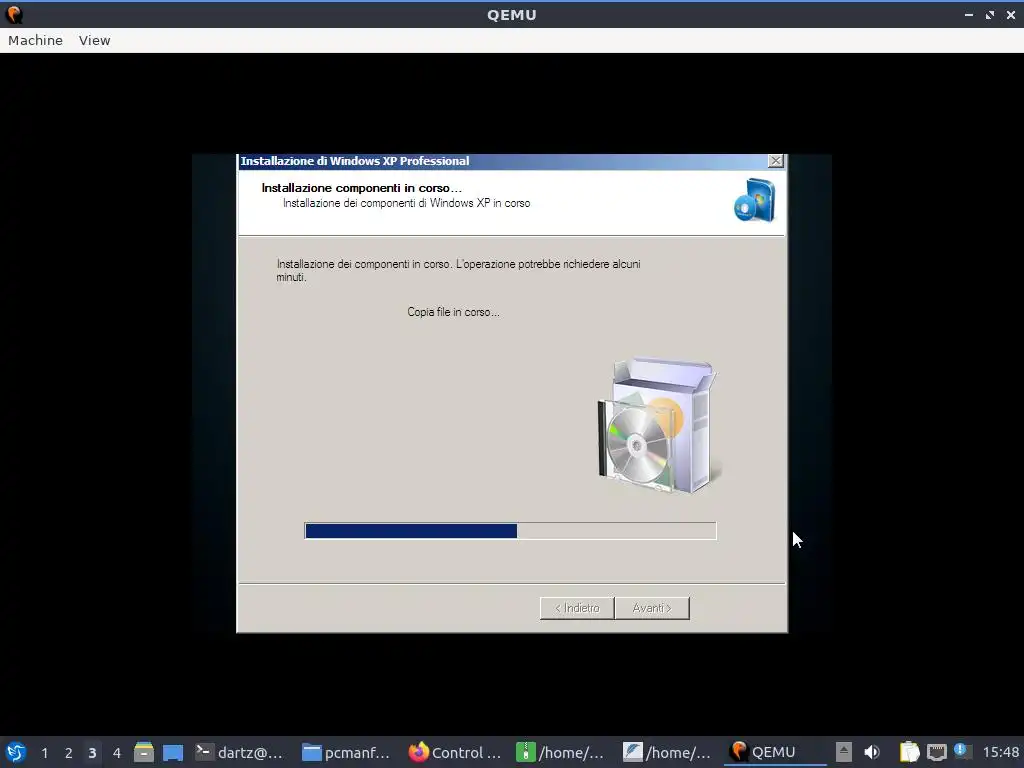Open the Machine menu in QEMU
The image size is (1024, 768).
coord(35,40)
